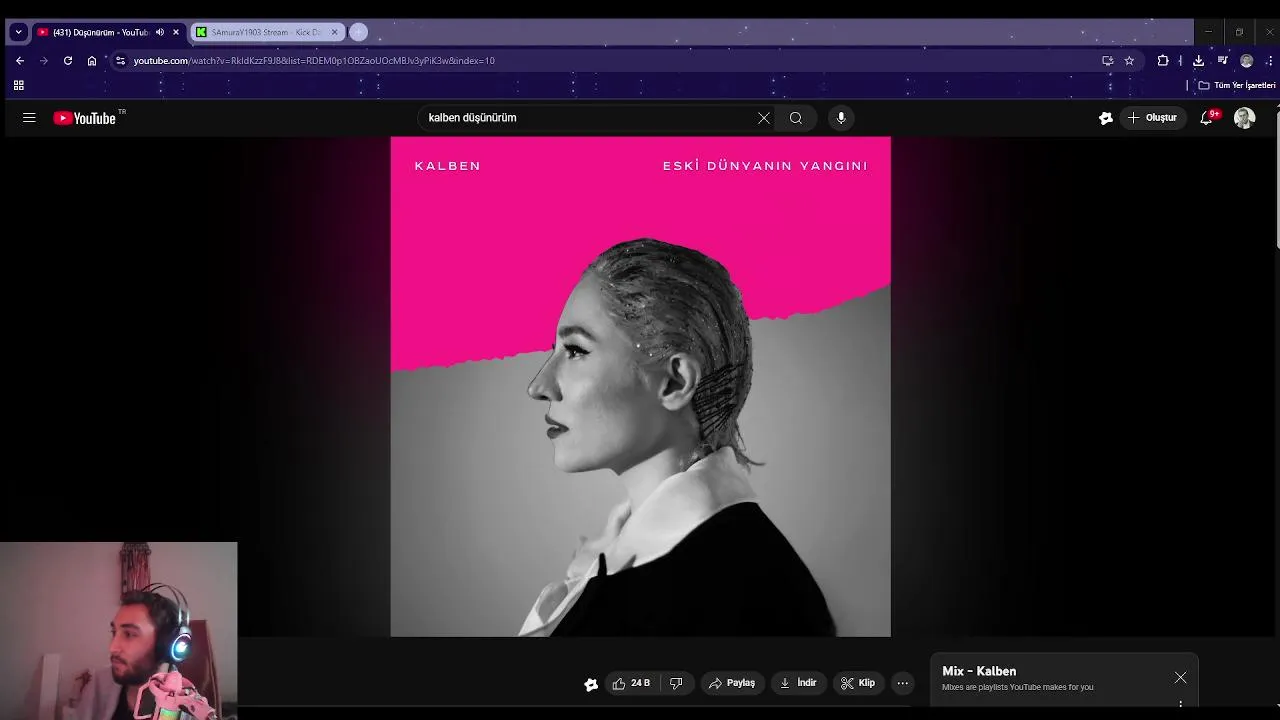Viewport: 1280px width, 720px height.
Task: Close the Düşünürüm YouTube tab
Action: tap(176, 32)
